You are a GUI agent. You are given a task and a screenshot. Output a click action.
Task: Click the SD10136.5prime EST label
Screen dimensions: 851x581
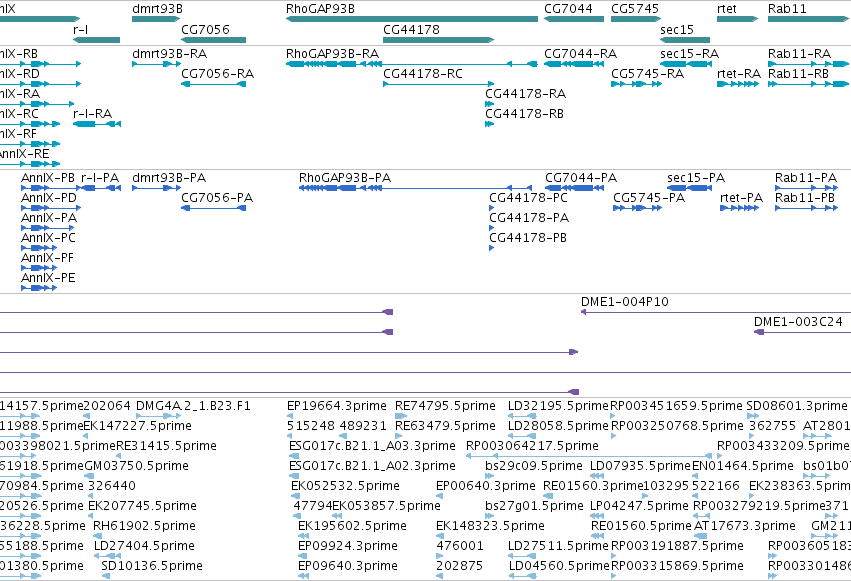tap(152, 566)
